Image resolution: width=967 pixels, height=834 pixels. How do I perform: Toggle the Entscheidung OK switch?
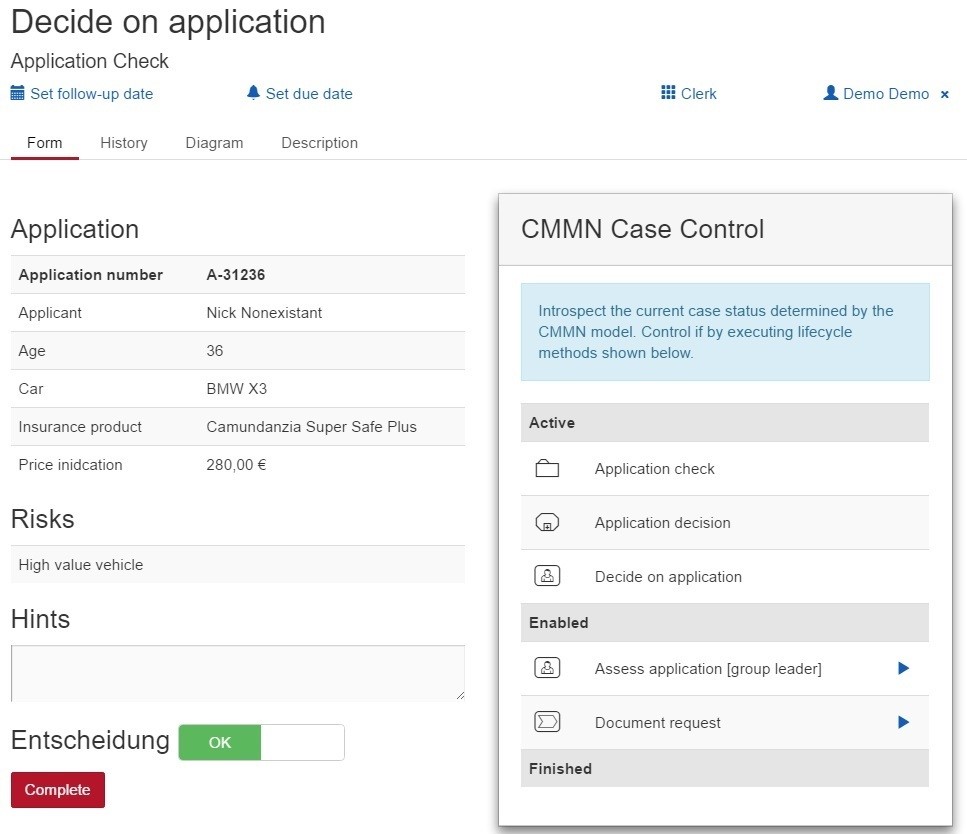click(261, 742)
